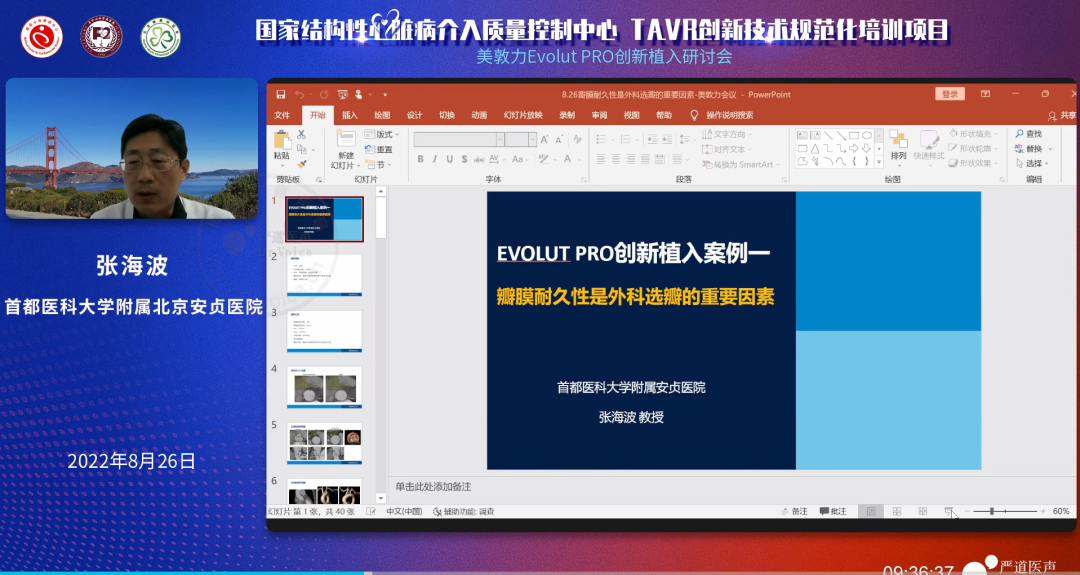Click the Save icon in quick access toolbar
1080x575 pixels.
click(x=281, y=94)
